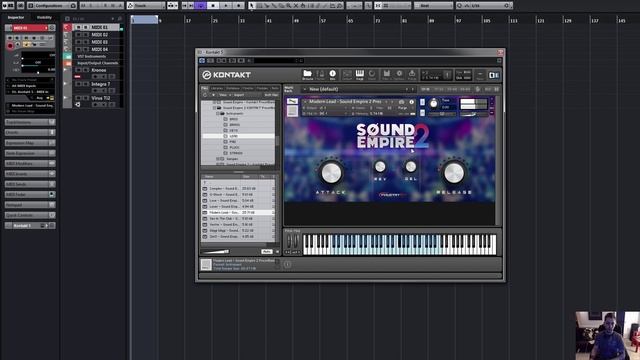Screen dimensions: 640x360
Task: Expand the Kronos track
Action: coord(66,70)
